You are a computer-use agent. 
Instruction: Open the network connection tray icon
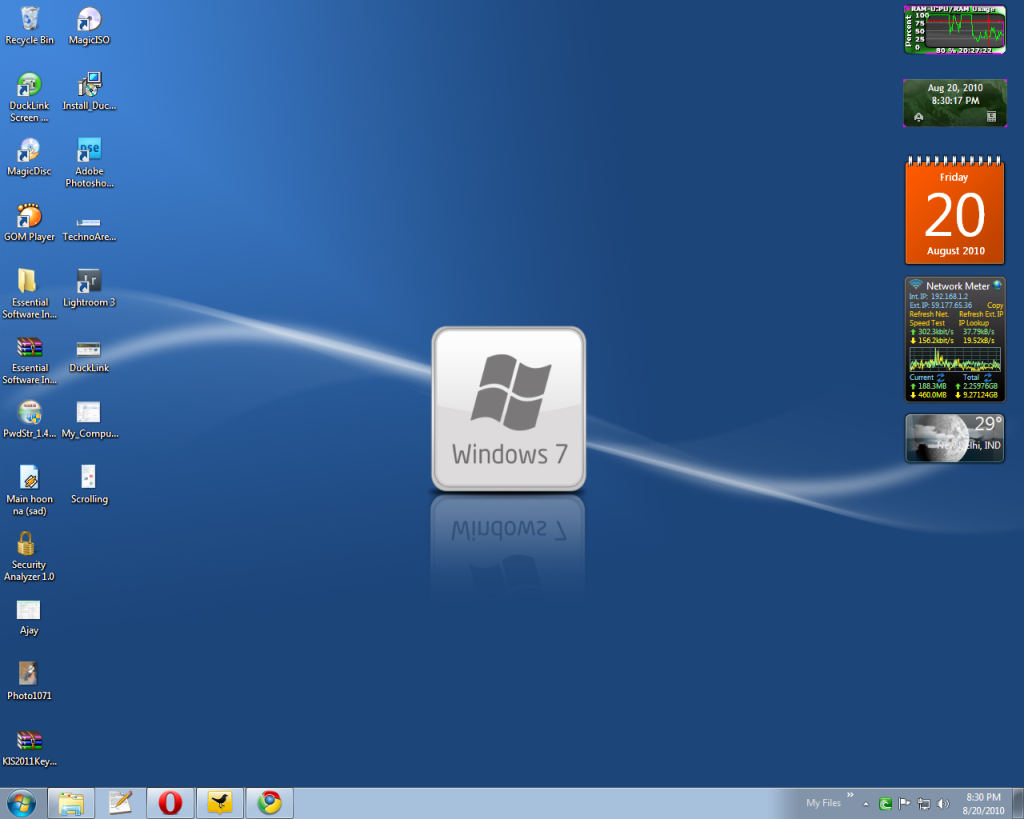924,804
